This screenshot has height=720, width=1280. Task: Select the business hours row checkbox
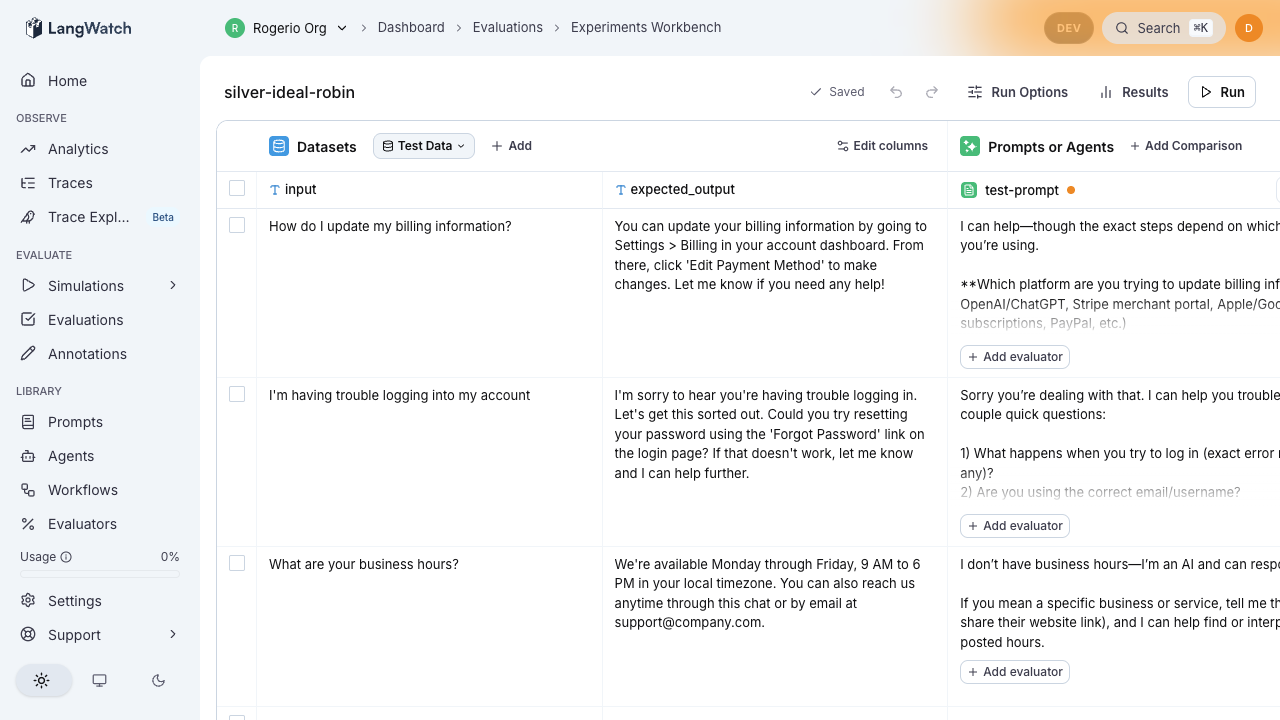237,563
